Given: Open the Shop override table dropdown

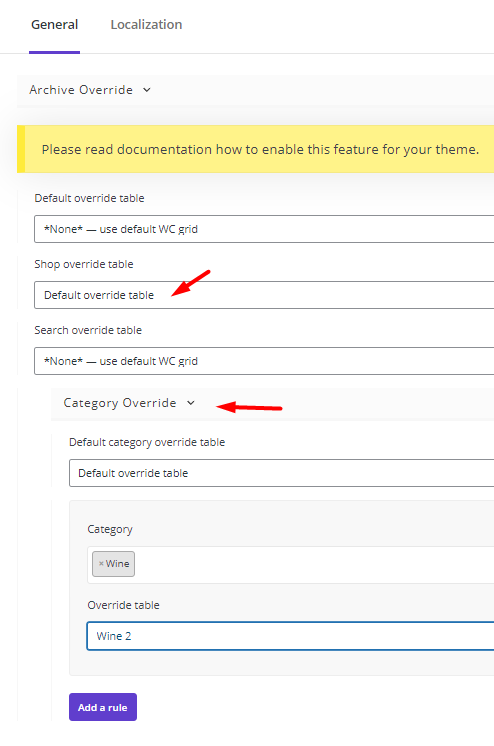Looking at the screenshot, I should tap(264, 295).
